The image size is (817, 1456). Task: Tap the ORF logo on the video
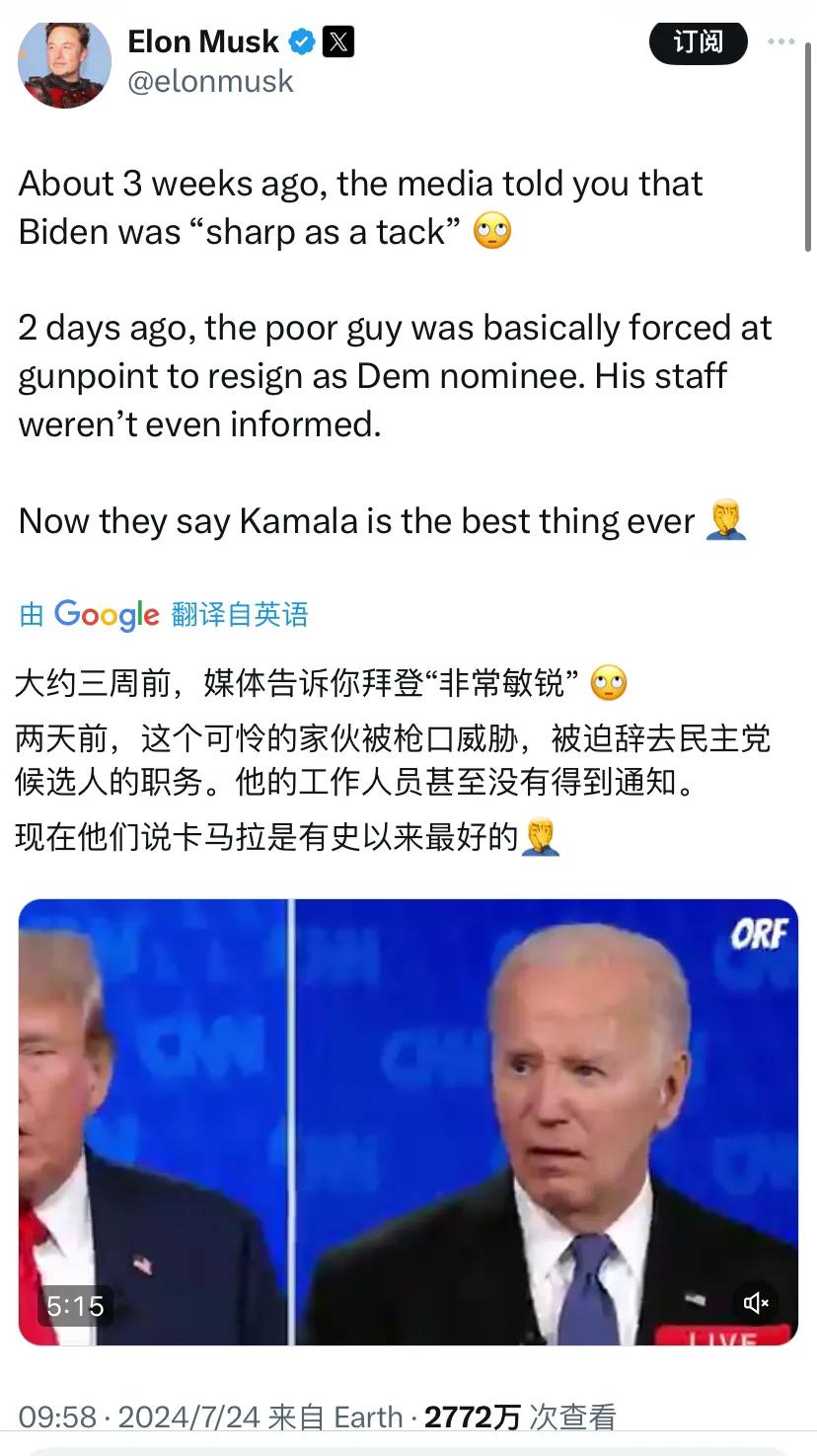tap(760, 934)
